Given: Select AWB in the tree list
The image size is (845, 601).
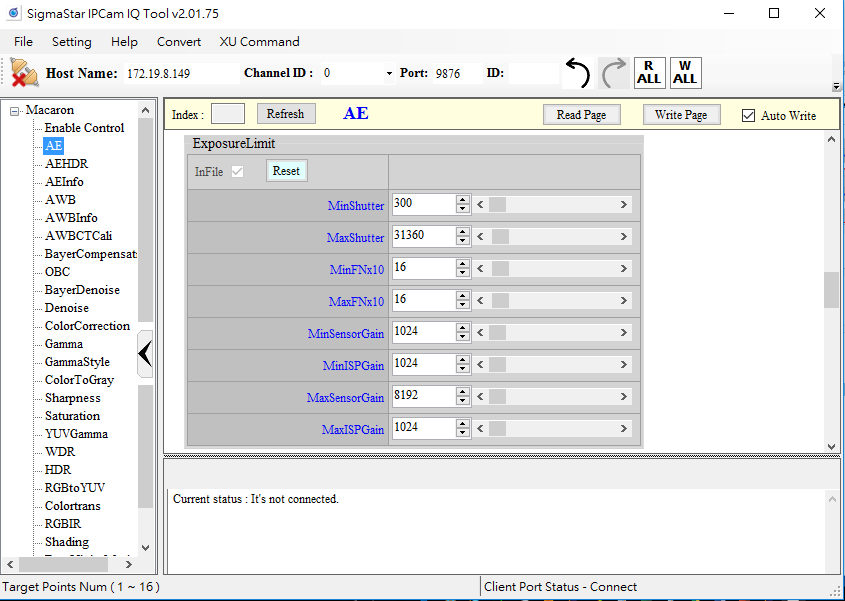Looking at the screenshot, I should (60, 200).
